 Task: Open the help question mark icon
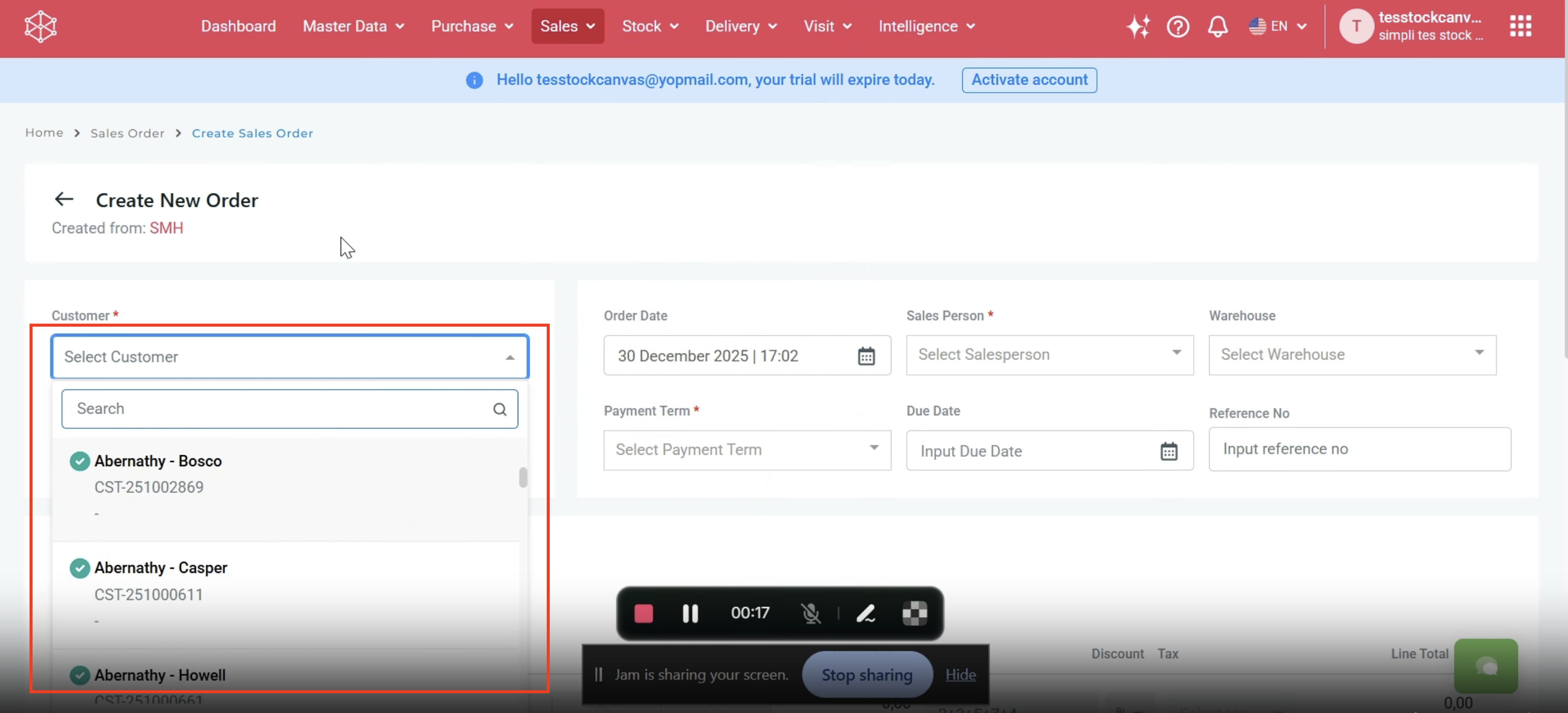tap(1178, 27)
